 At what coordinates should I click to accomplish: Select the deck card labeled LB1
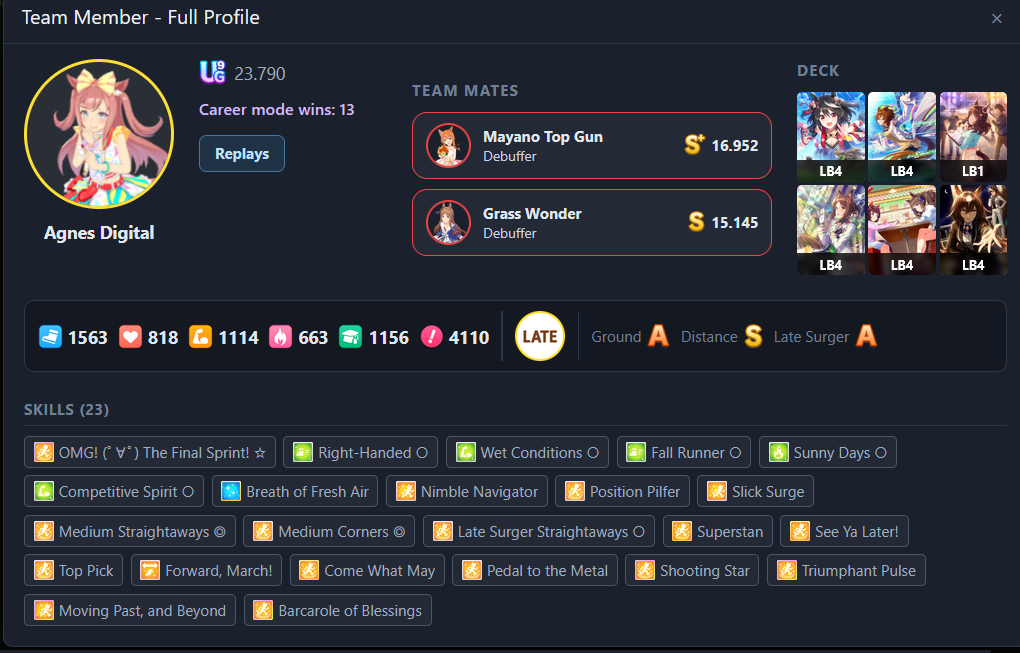coord(973,136)
